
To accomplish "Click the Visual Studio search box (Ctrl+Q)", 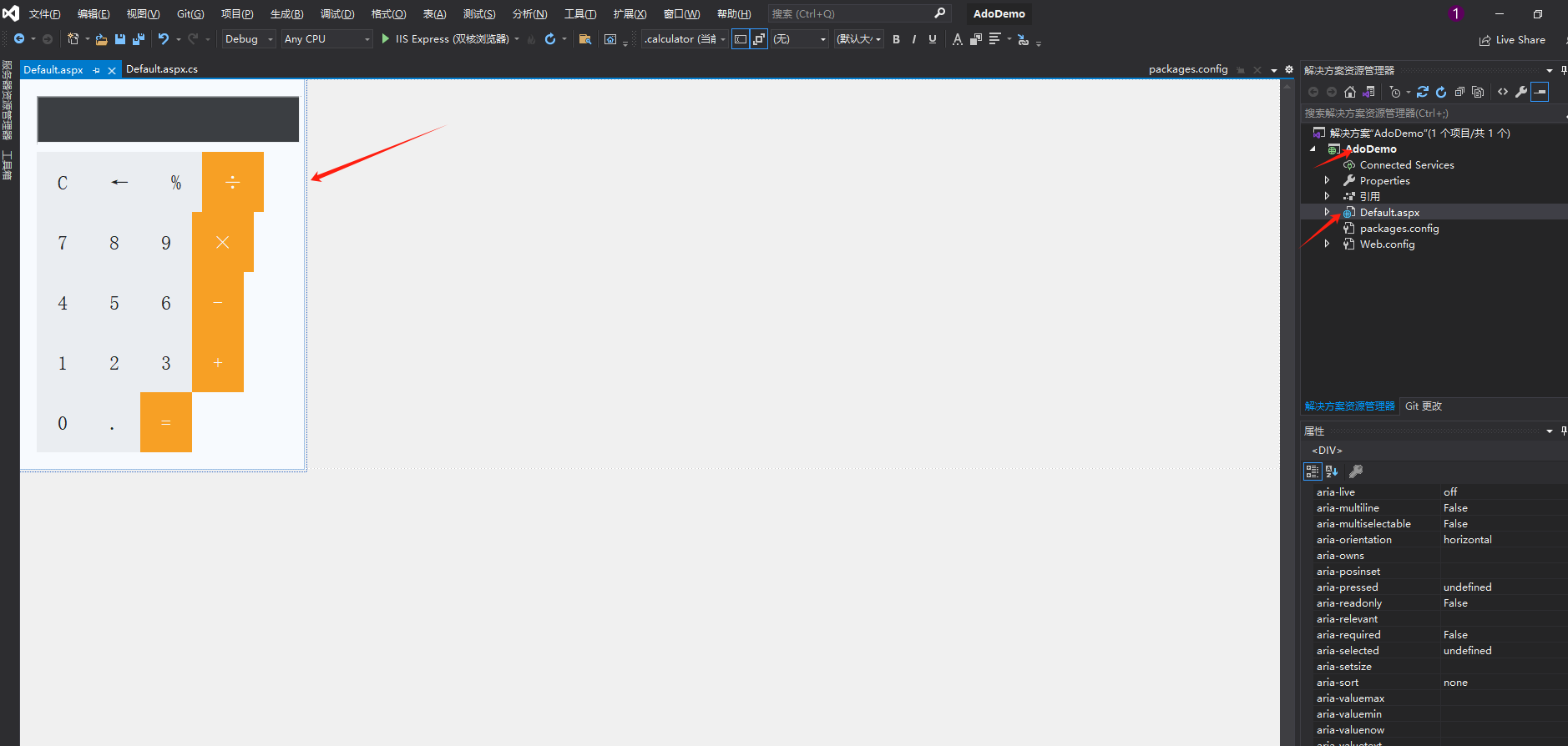I will coord(859,13).
